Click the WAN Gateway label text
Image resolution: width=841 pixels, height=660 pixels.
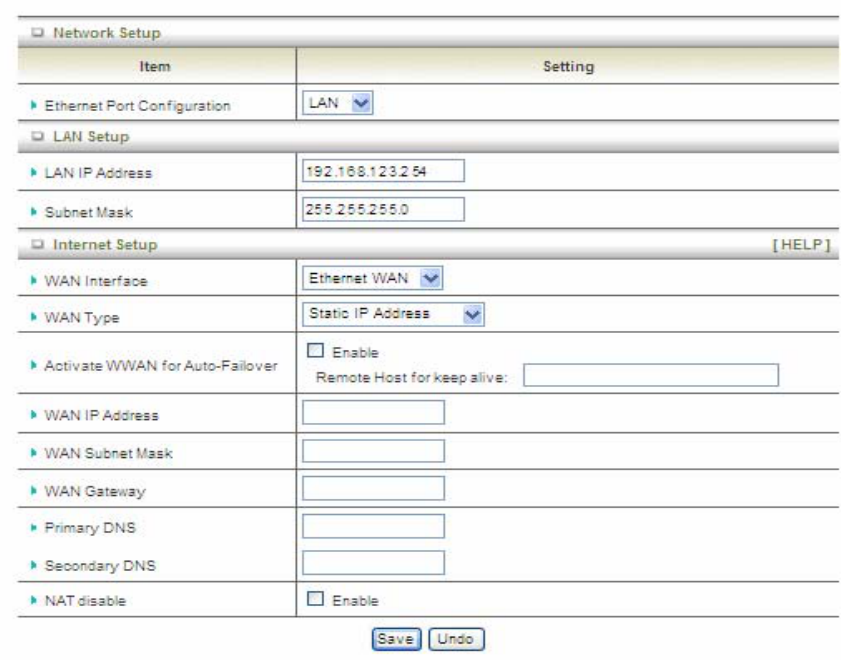coord(95,491)
